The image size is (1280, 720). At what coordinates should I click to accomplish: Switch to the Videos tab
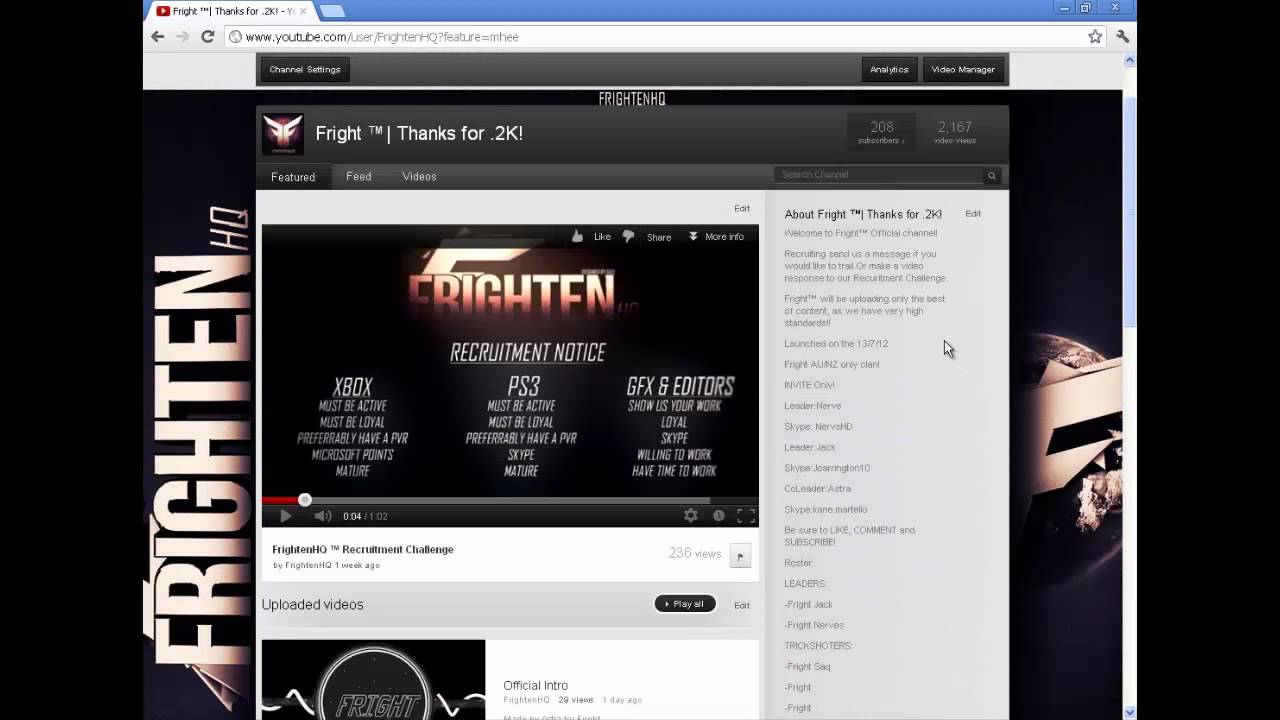click(419, 176)
